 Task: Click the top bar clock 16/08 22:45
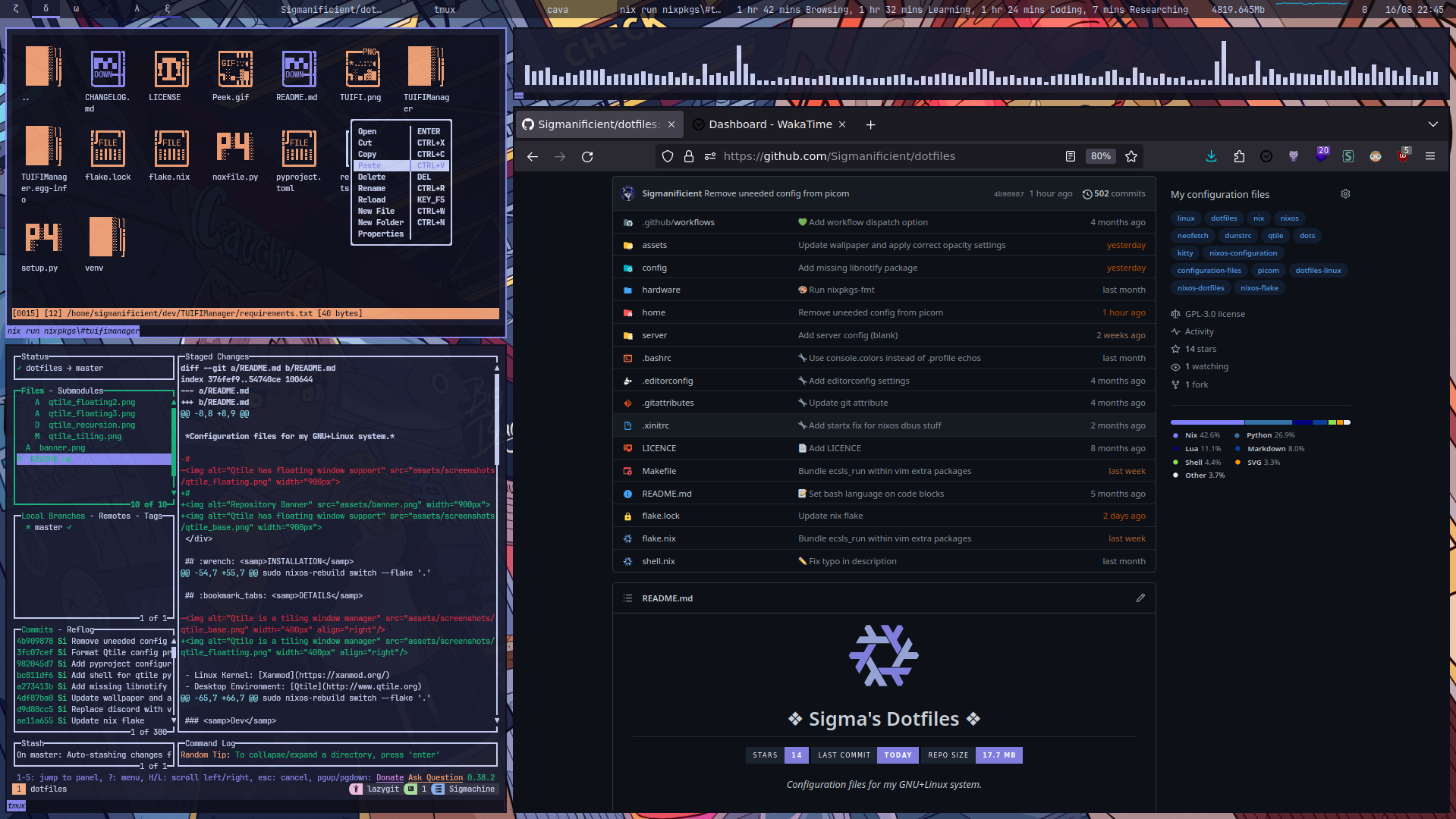tap(1414, 10)
